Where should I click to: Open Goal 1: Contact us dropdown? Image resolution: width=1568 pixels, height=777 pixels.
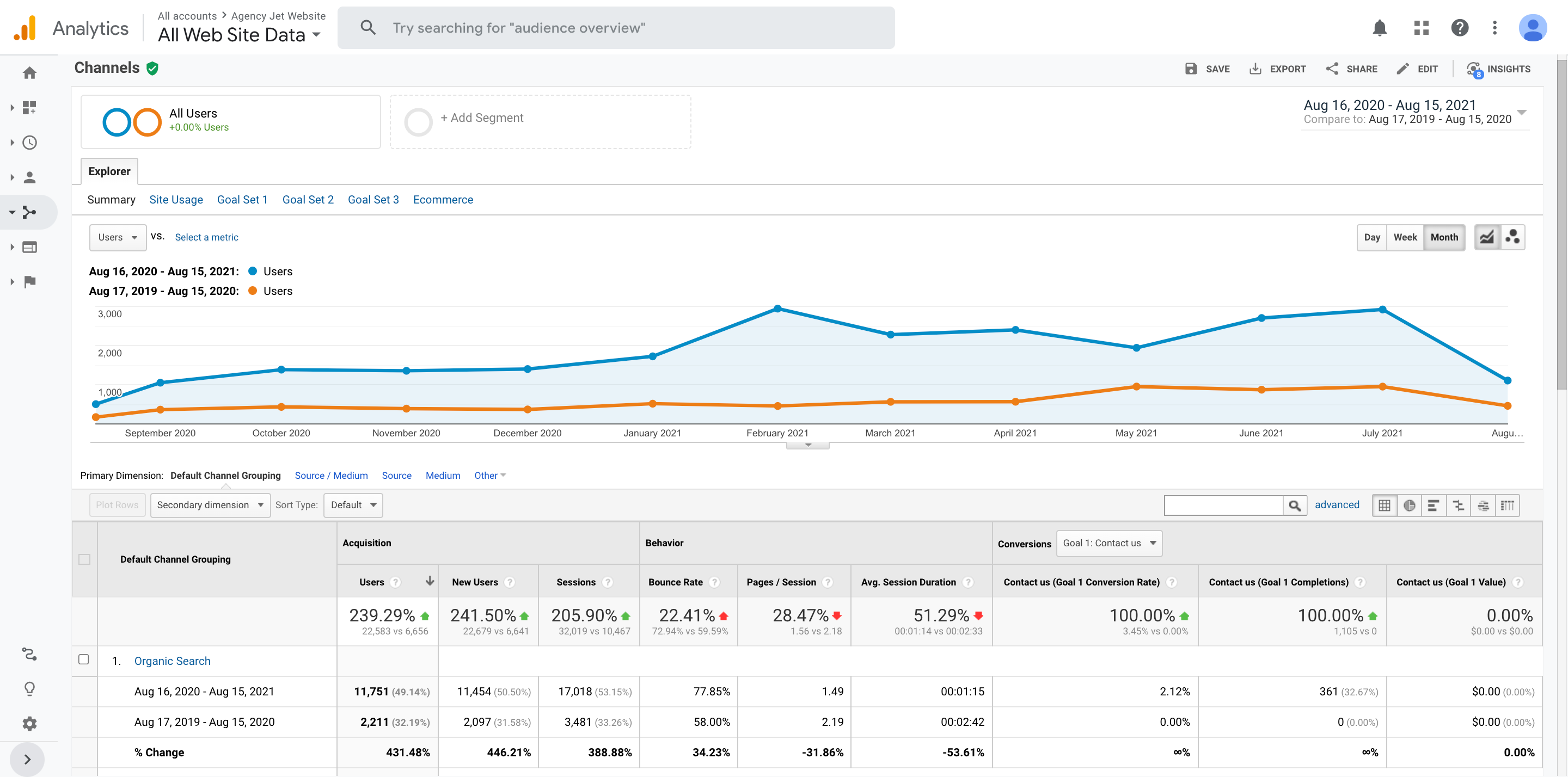[x=1109, y=544]
